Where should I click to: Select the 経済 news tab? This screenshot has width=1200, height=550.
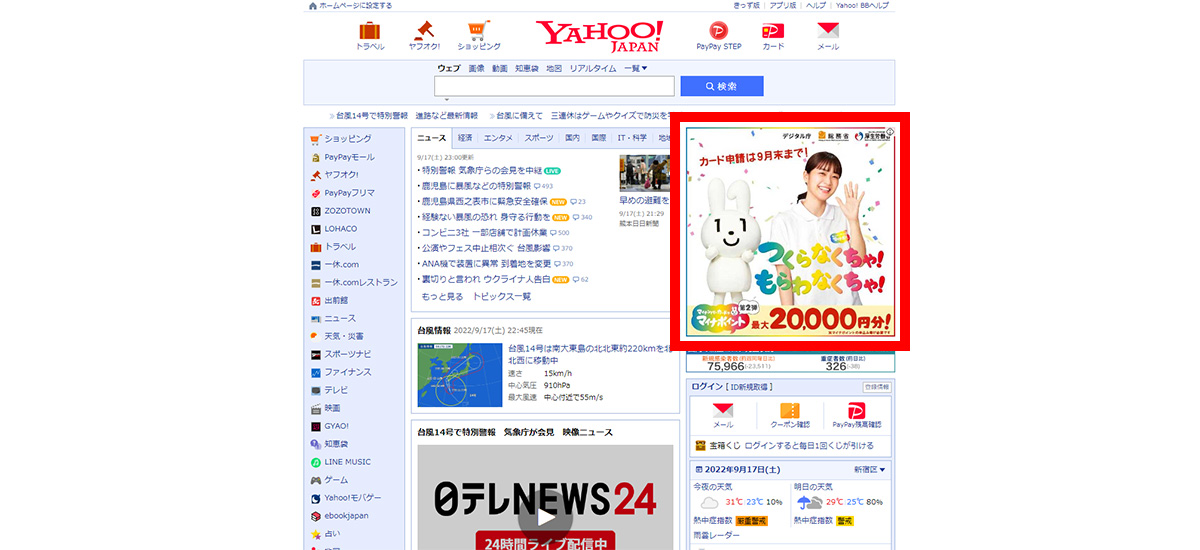(465, 138)
